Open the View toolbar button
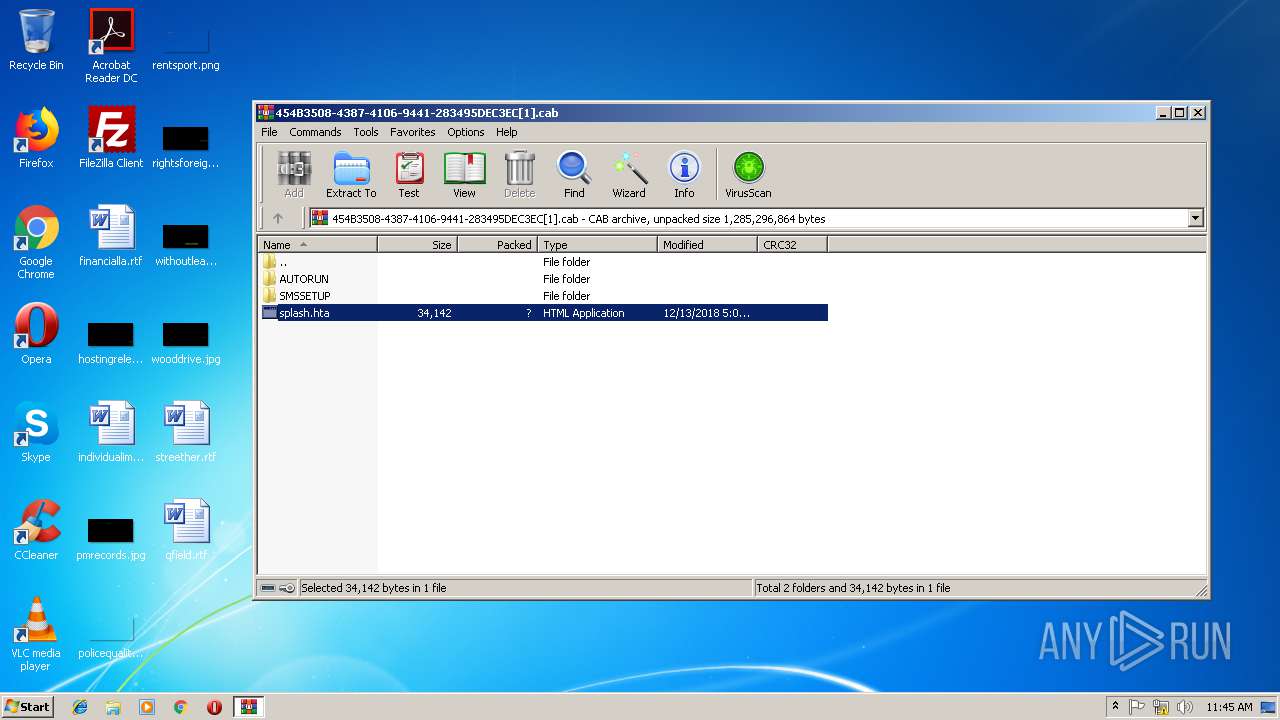The height and width of the screenshot is (720, 1280). [465, 175]
